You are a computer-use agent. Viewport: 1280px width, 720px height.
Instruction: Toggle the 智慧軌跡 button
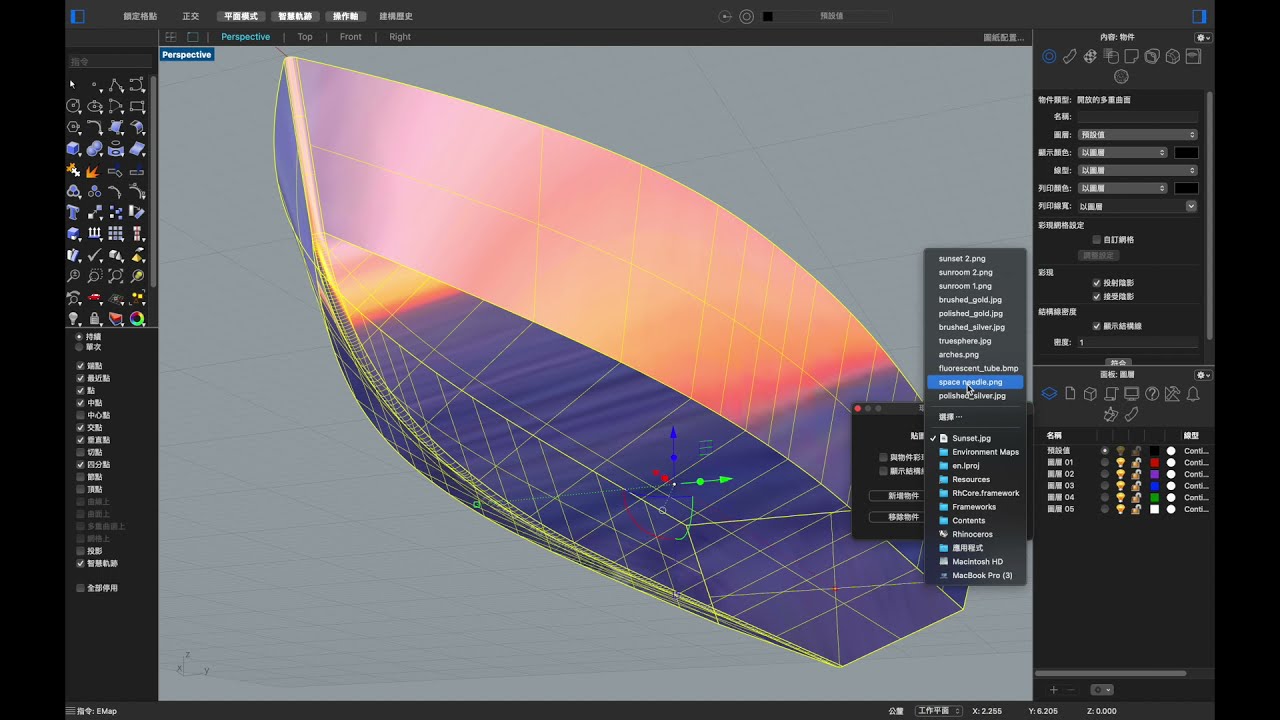pyautogui.click(x=294, y=16)
